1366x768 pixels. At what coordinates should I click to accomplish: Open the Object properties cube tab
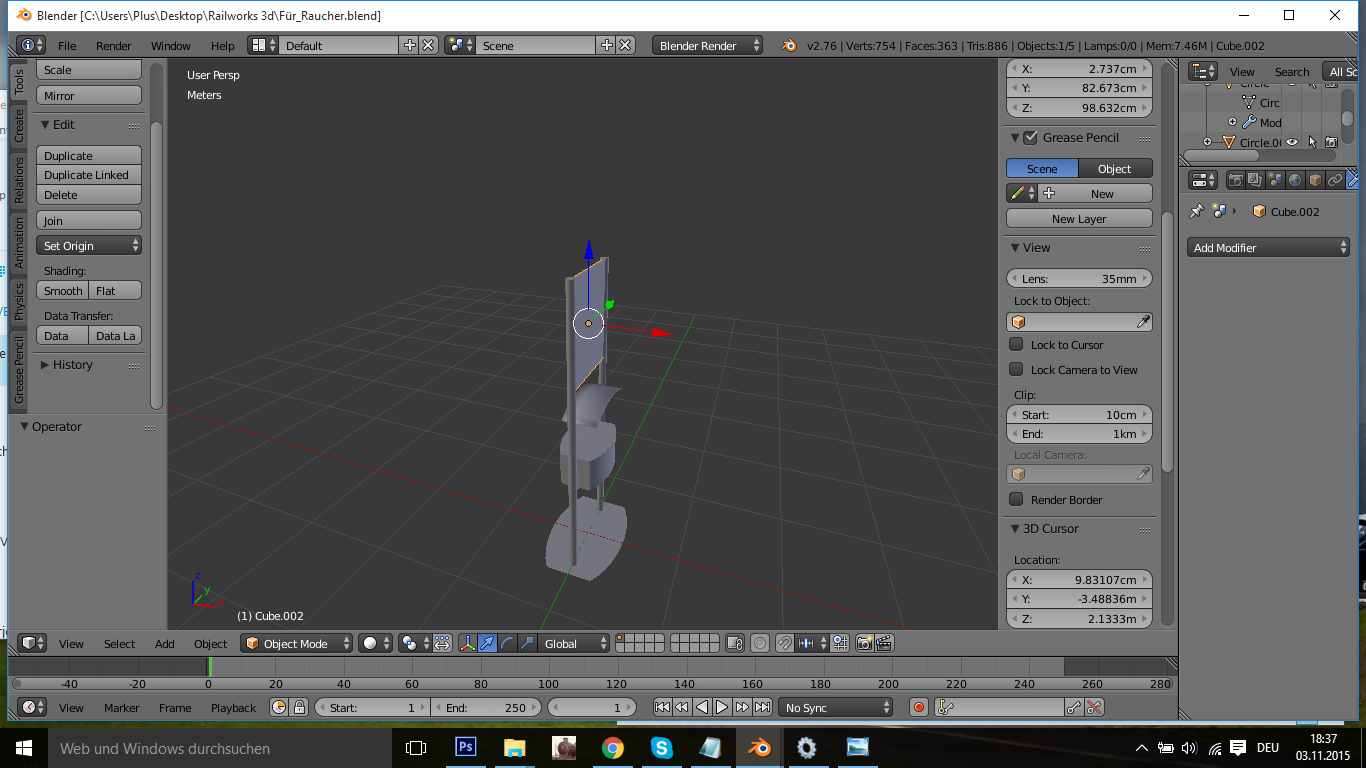(1315, 180)
